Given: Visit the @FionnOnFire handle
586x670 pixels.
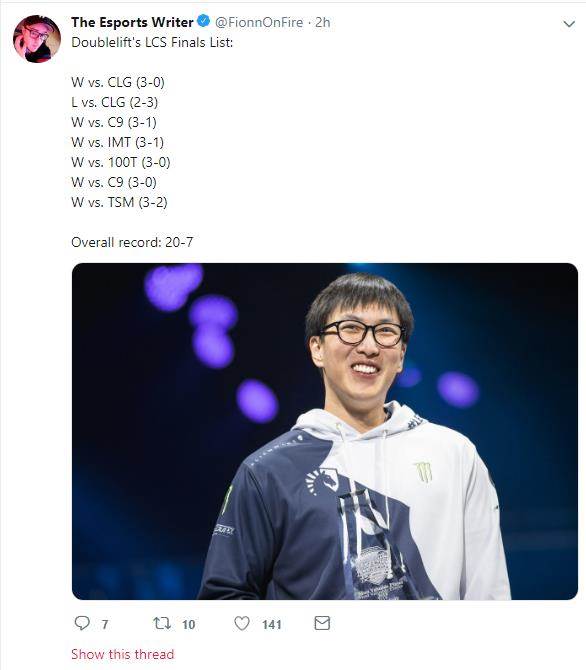Looking at the screenshot, I should 259,22.
